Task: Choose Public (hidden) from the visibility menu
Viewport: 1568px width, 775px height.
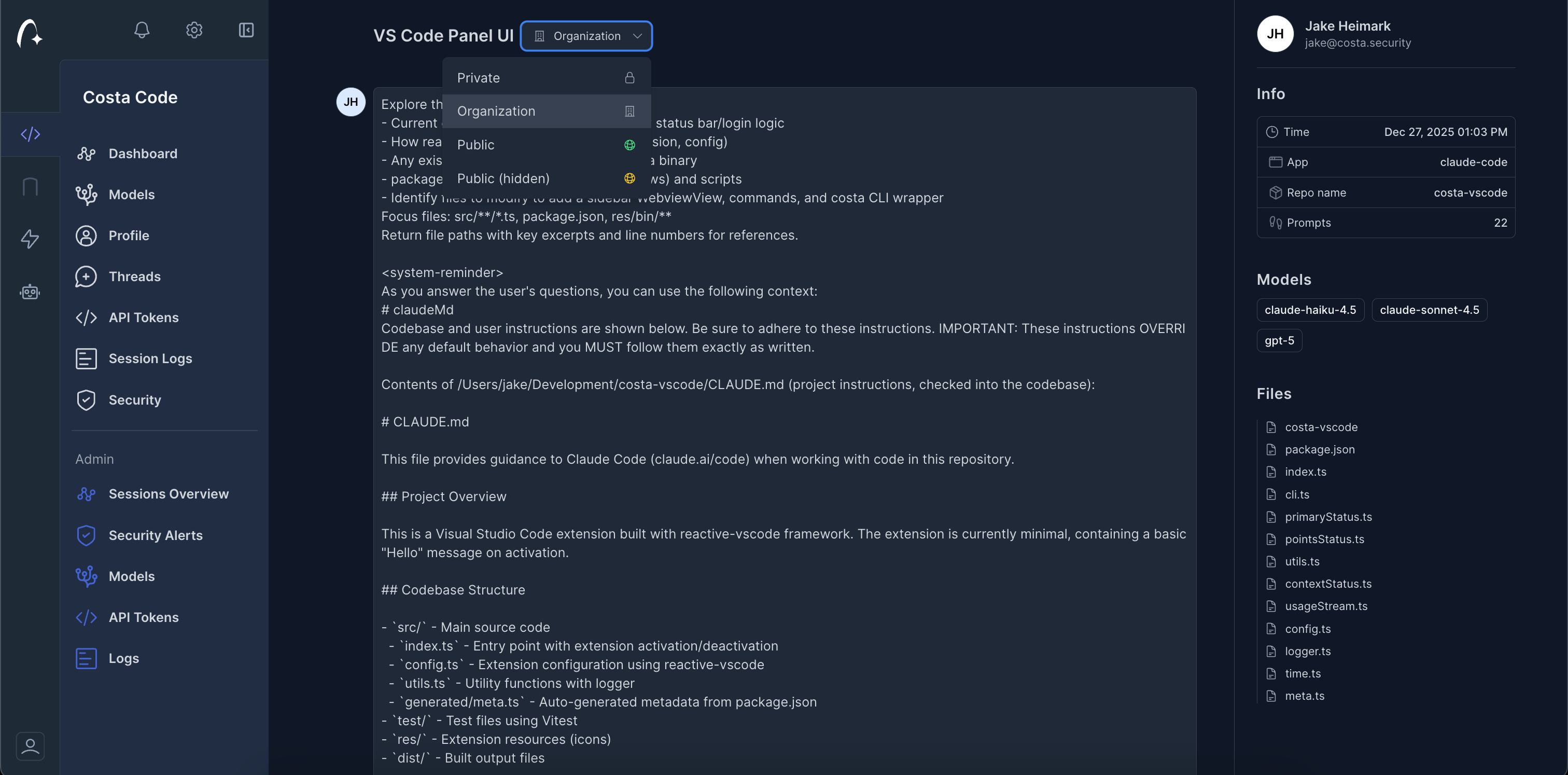Action: pyautogui.click(x=546, y=178)
